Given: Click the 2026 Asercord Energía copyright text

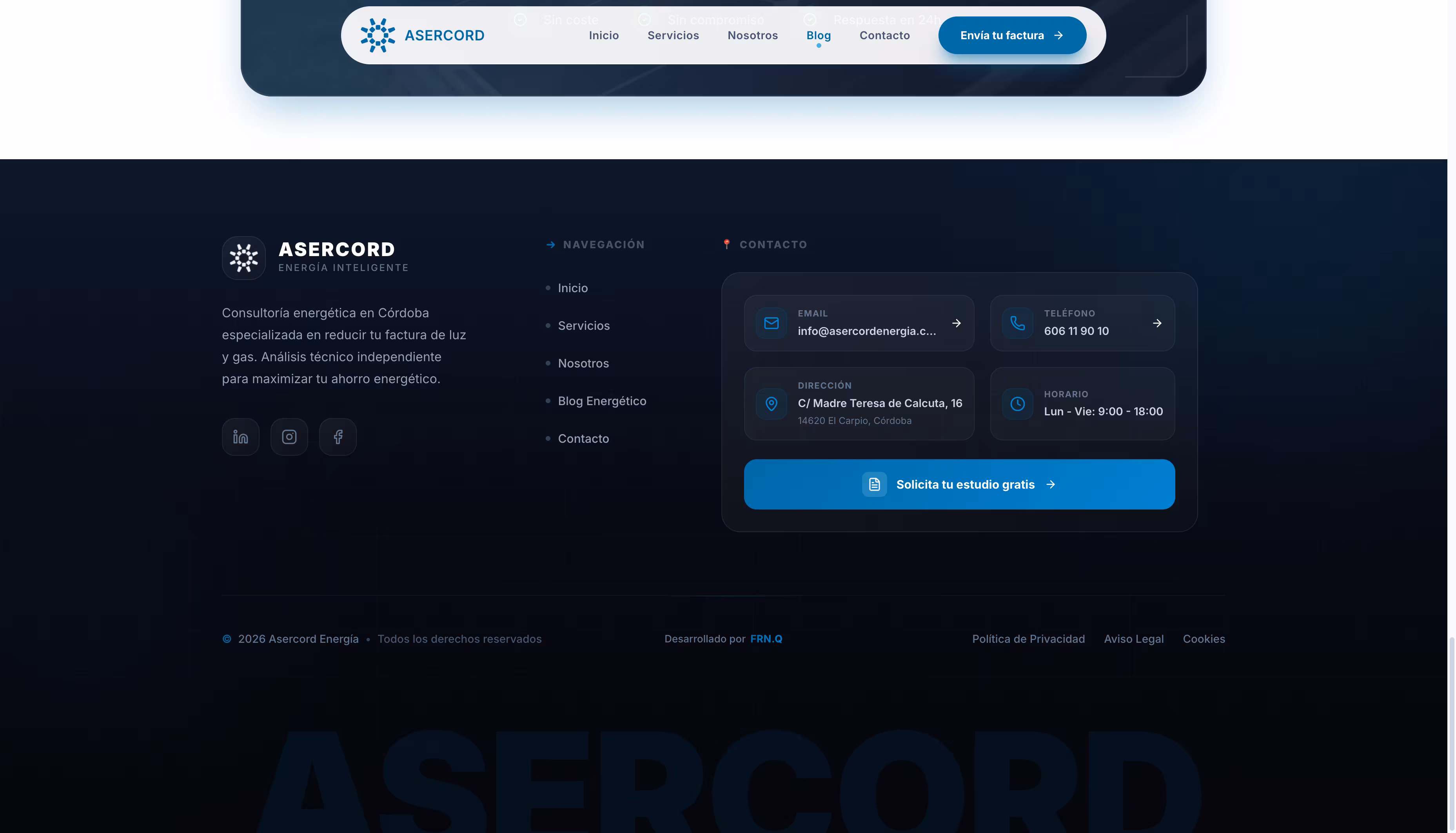Looking at the screenshot, I should coord(298,638).
